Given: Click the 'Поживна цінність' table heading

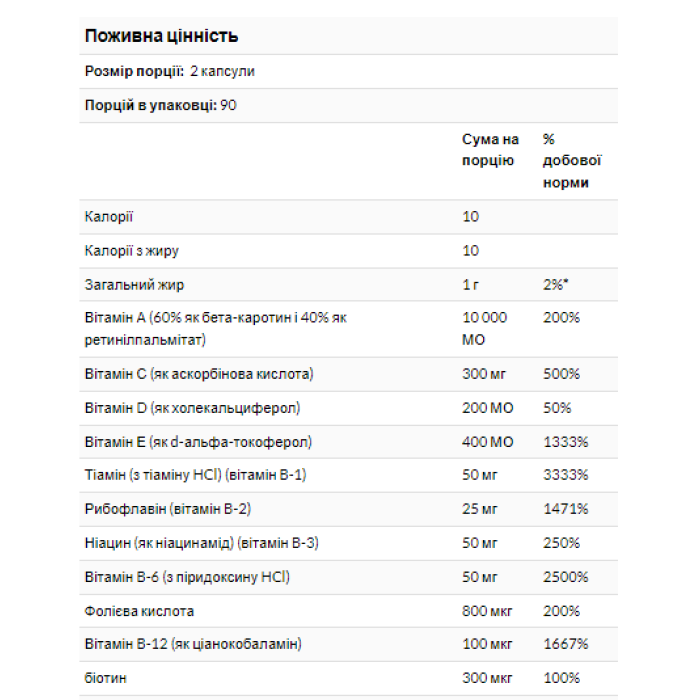Looking at the screenshot, I should pyautogui.click(x=161, y=37).
